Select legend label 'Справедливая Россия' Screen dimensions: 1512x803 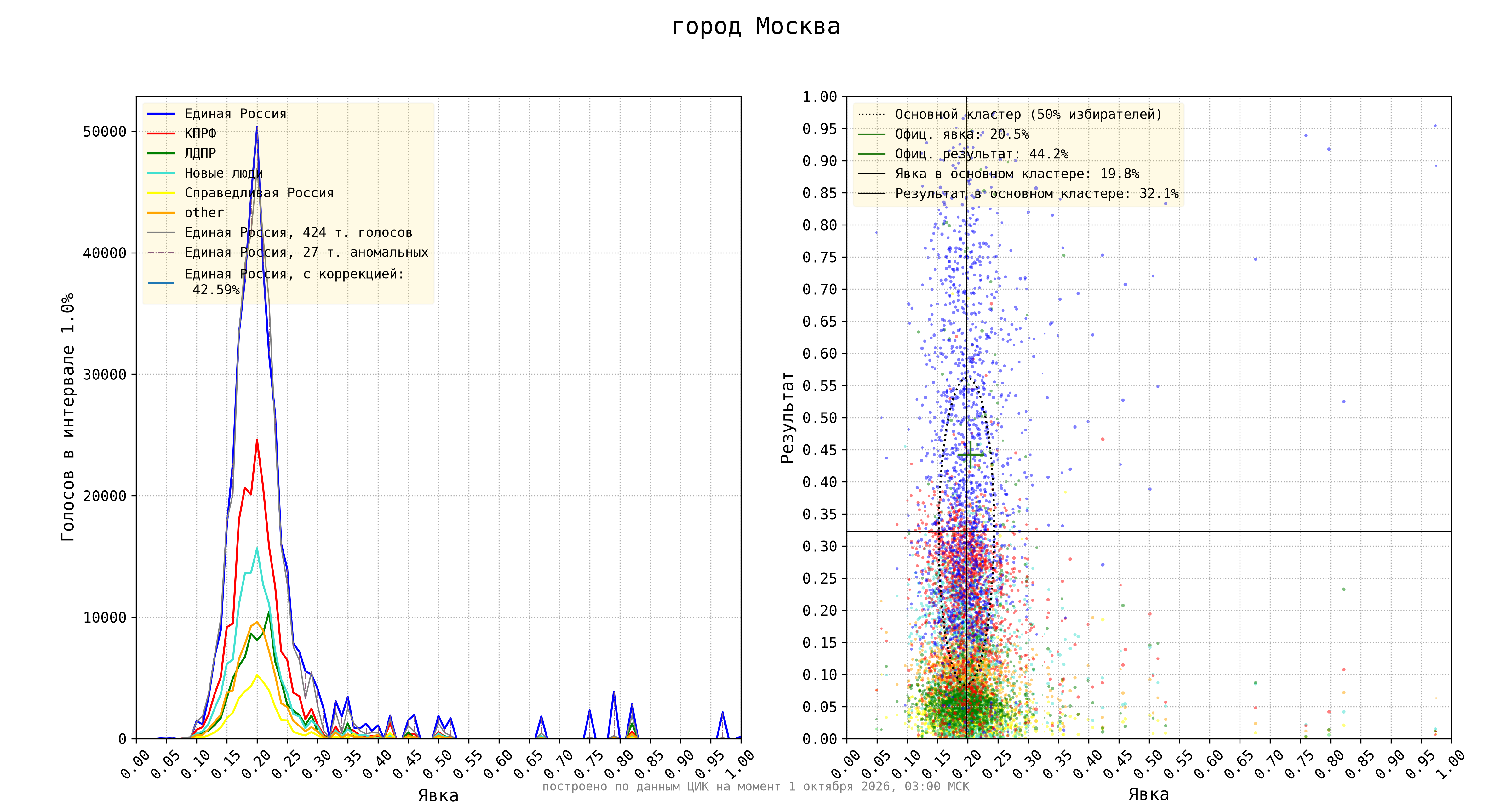[x=259, y=193]
